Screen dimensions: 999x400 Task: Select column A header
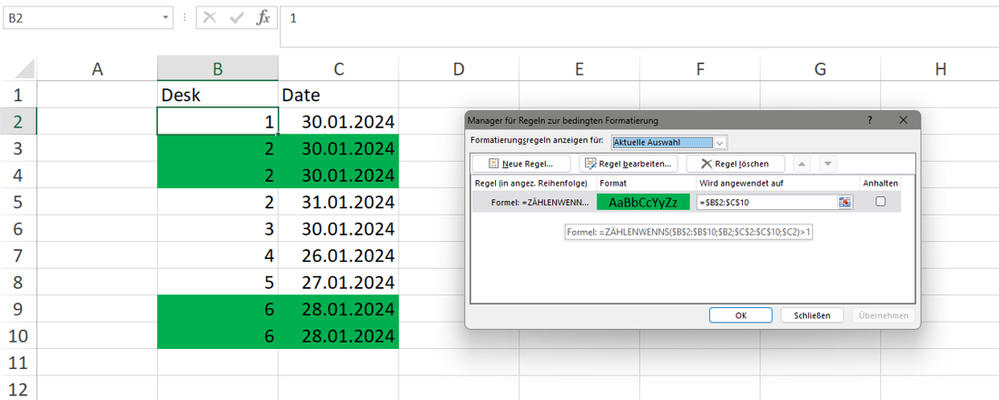[x=97, y=69]
